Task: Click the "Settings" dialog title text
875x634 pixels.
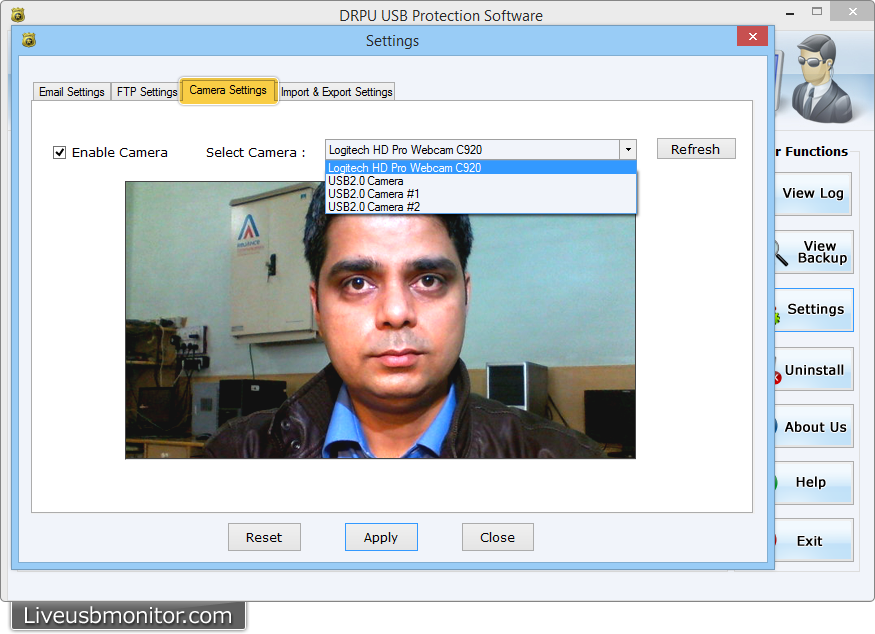Action: click(392, 41)
